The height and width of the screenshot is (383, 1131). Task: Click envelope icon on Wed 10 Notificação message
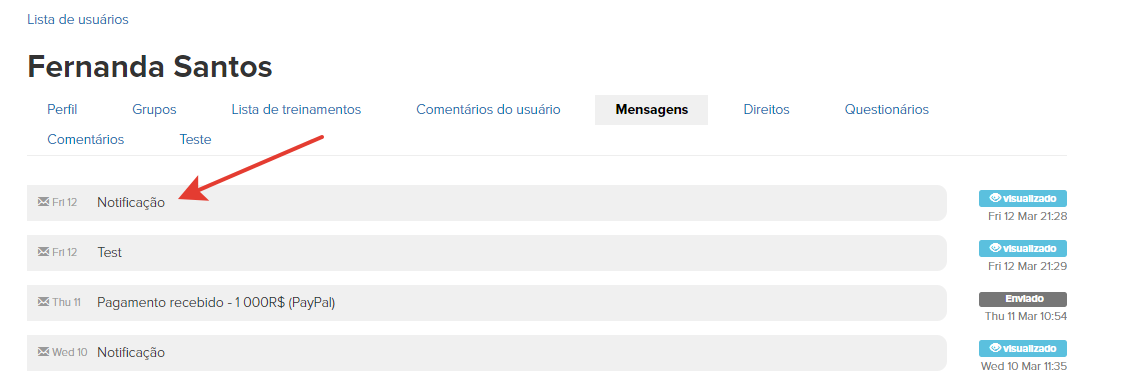[x=43, y=353]
